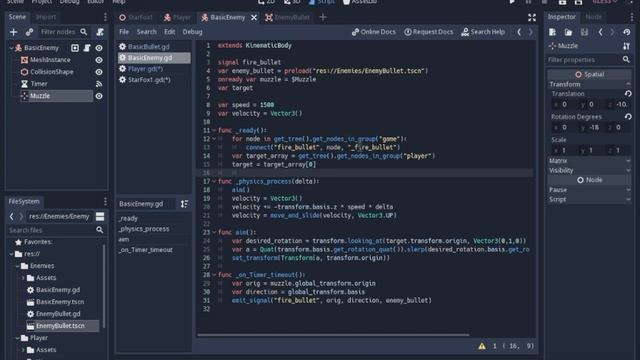This screenshot has width=640, height=360.
Task: Click the code editor horizontal scrollbar
Action: tap(333, 335)
